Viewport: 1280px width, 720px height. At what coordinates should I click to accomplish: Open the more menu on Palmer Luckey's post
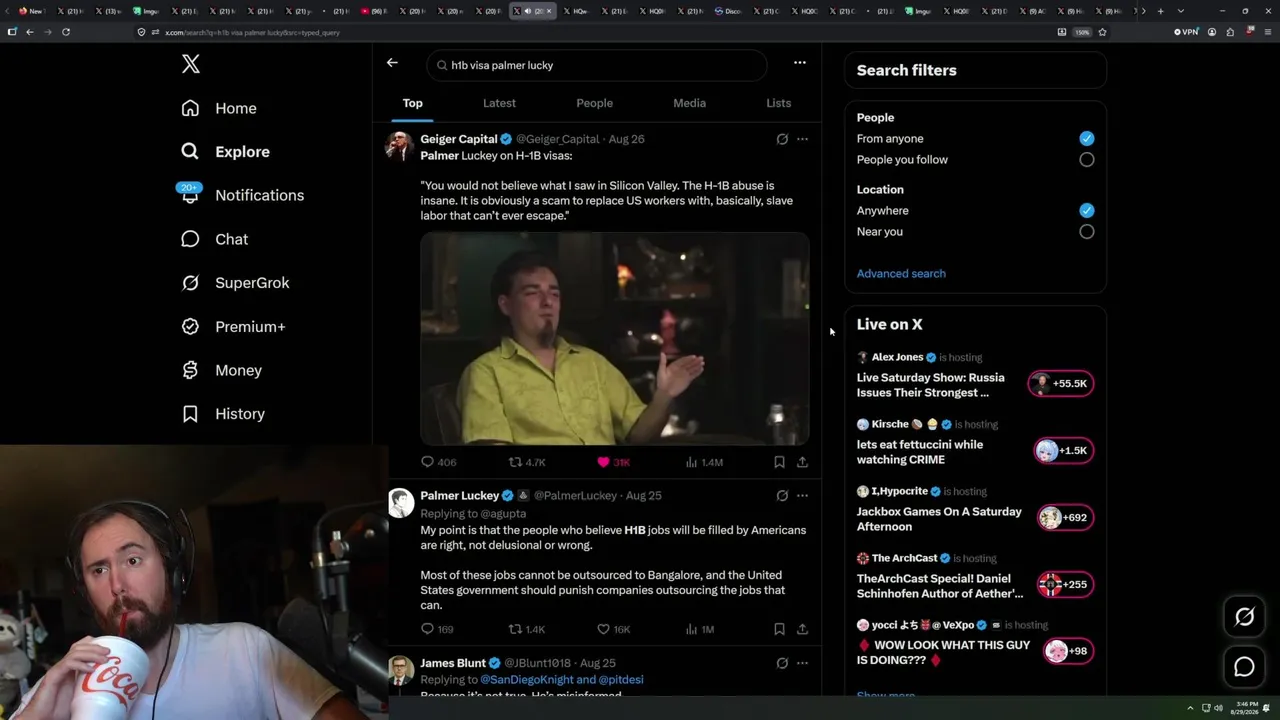pos(802,495)
